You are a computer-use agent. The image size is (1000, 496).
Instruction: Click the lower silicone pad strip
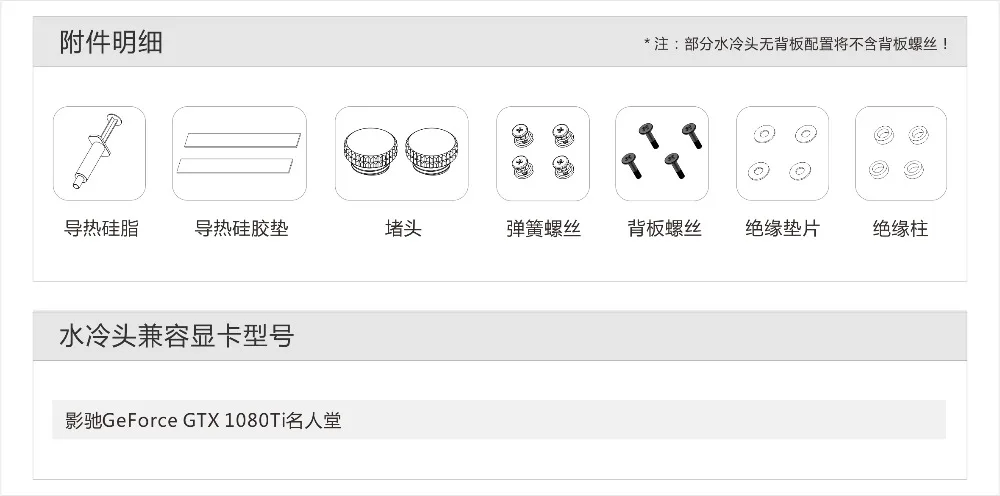(x=235, y=166)
